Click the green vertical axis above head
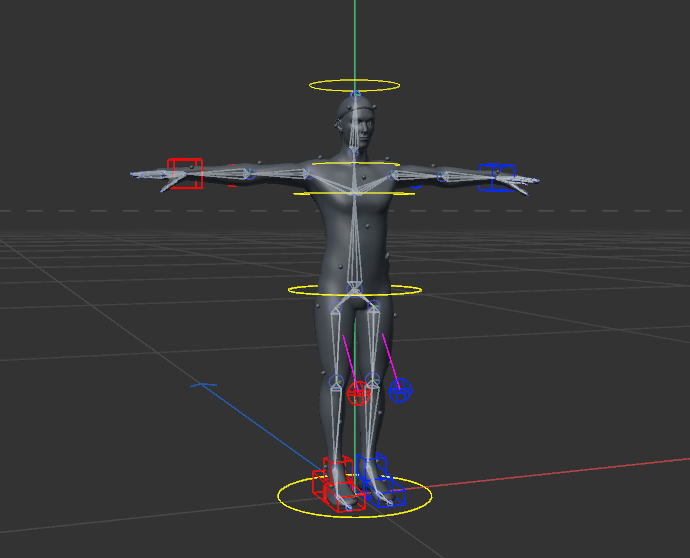The image size is (690, 558). [x=354, y=40]
